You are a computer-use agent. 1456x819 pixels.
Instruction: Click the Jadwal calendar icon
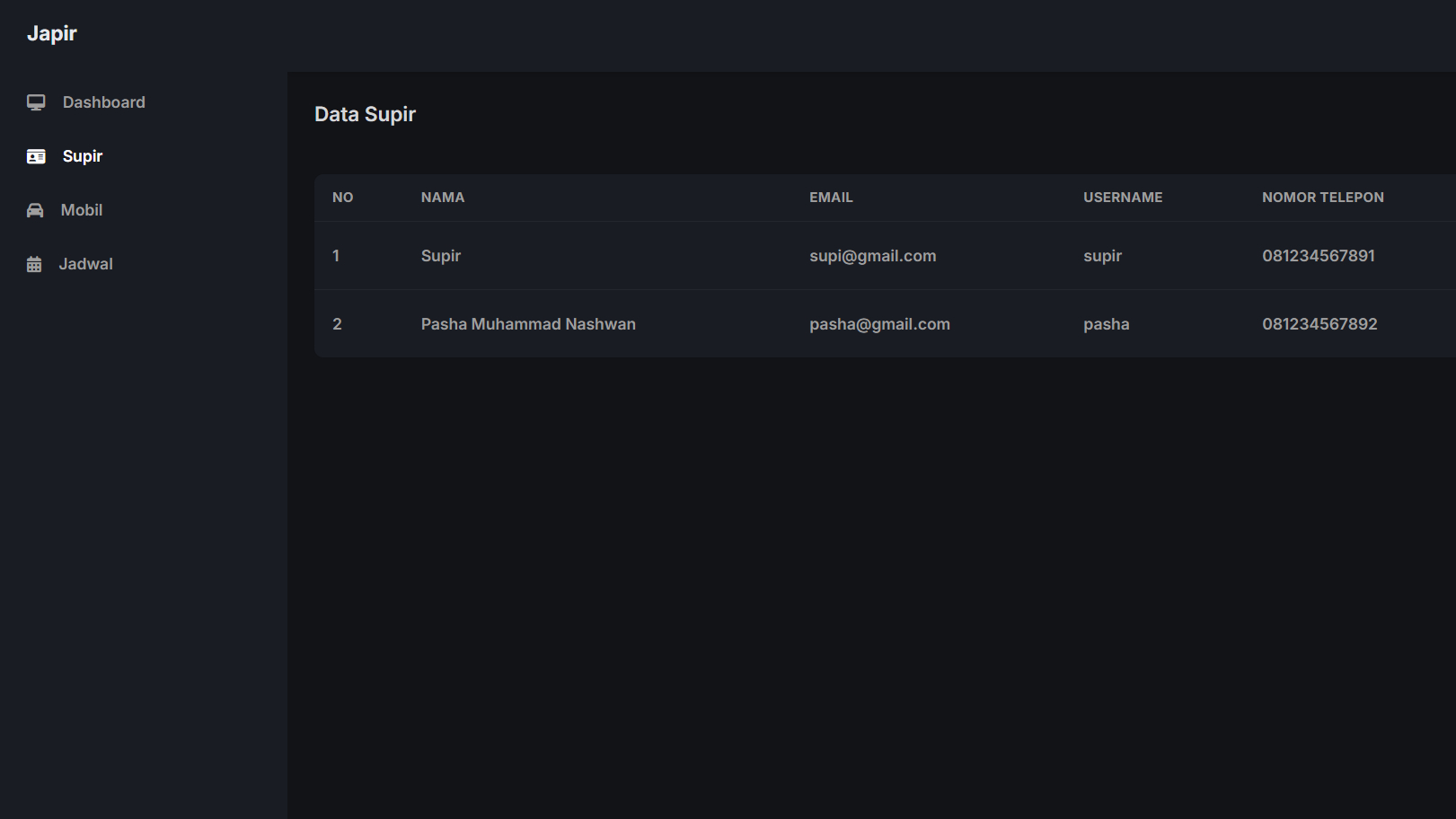(34, 264)
